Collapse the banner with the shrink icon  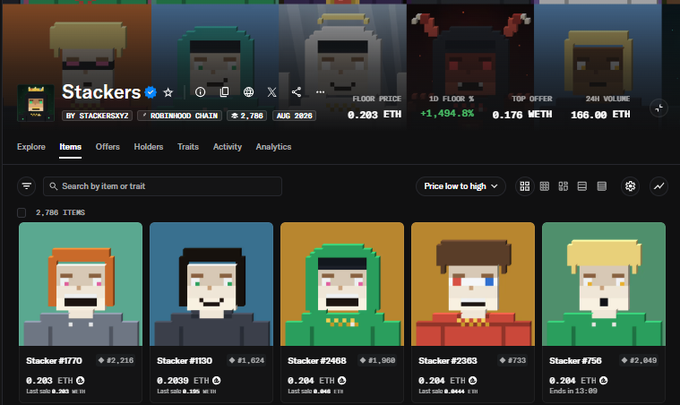[x=659, y=108]
